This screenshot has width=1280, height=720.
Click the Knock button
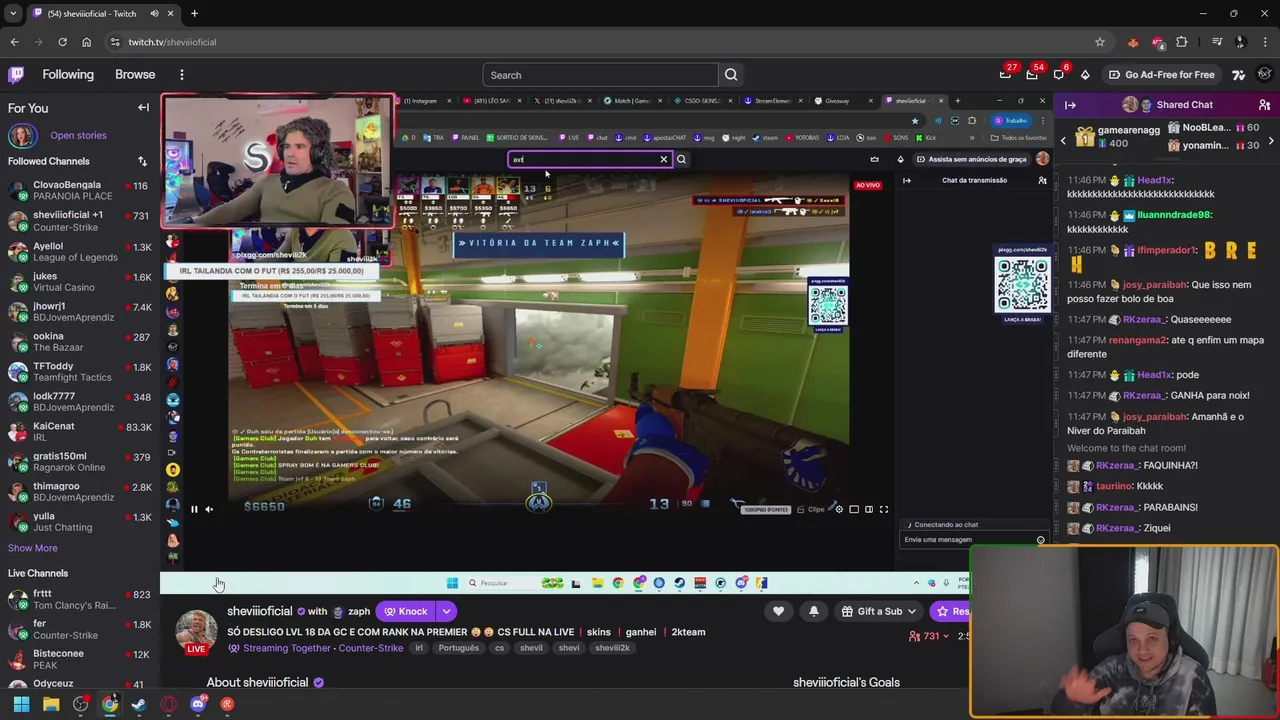pyautogui.click(x=404, y=611)
